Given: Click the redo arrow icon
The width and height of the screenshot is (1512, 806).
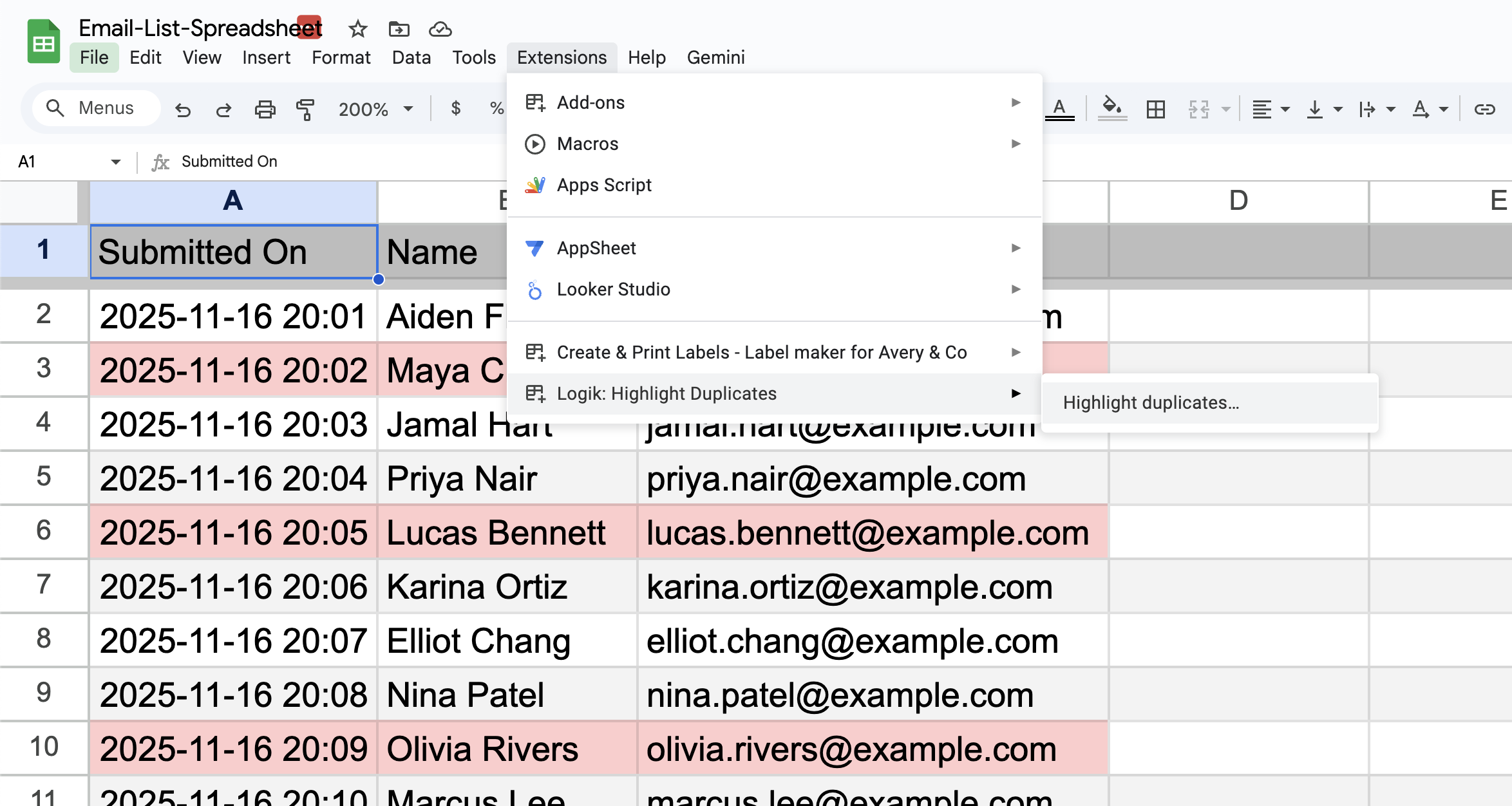Looking at the screenshot, I should 223,109.
